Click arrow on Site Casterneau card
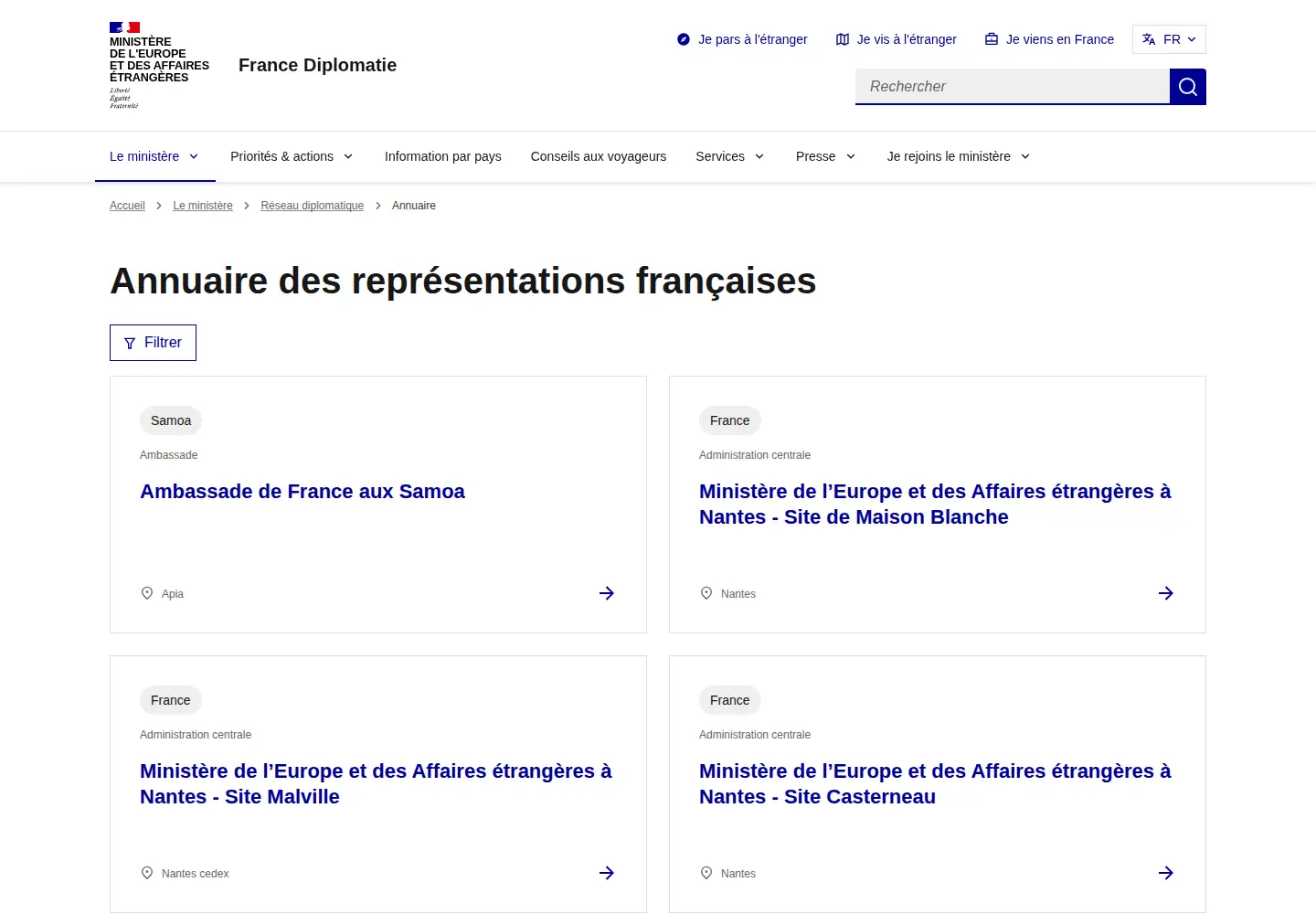The image size is (1316, 914). pyautogui.click(x=1166, y=873)
